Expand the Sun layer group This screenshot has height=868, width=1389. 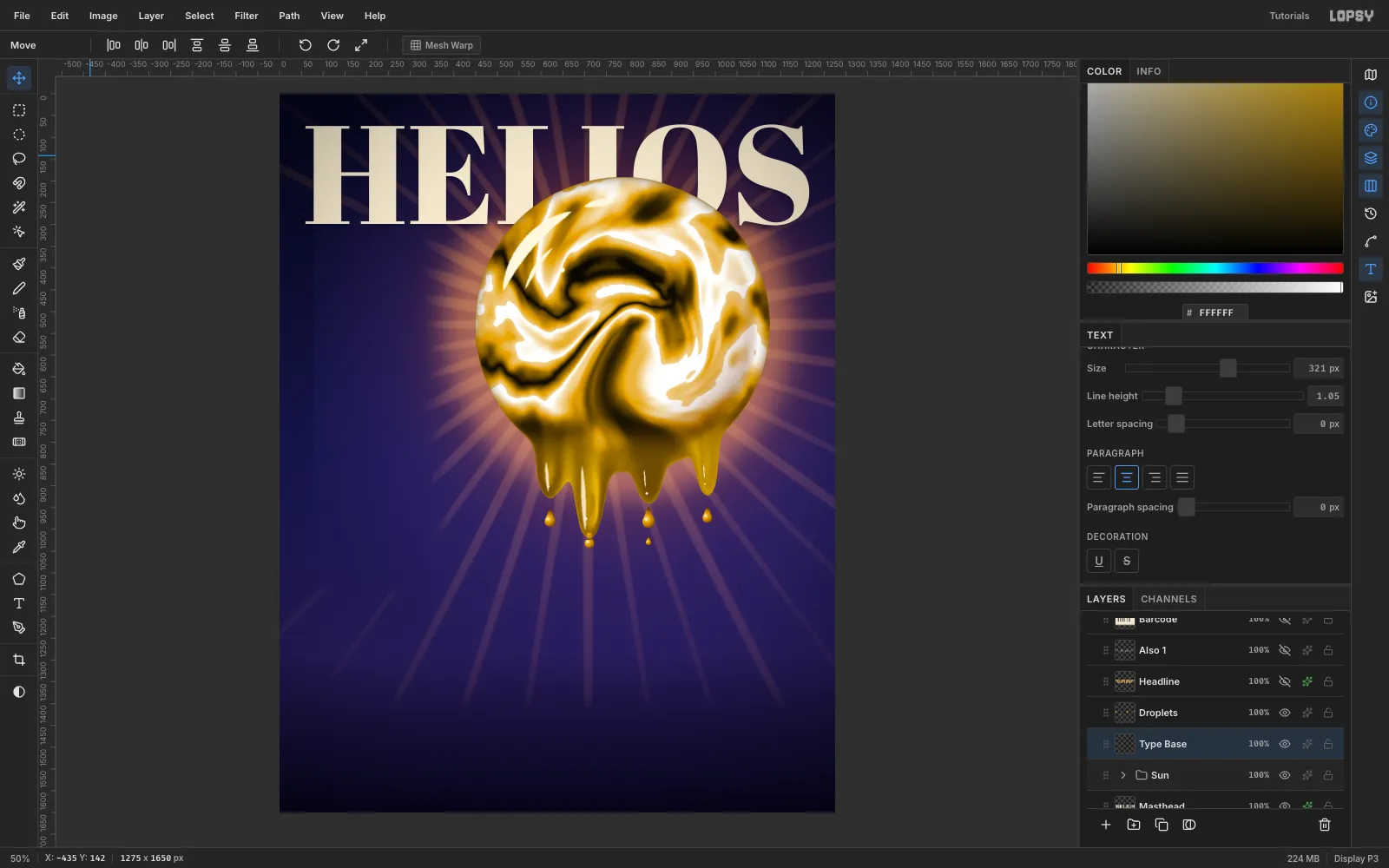(1123, 775)
